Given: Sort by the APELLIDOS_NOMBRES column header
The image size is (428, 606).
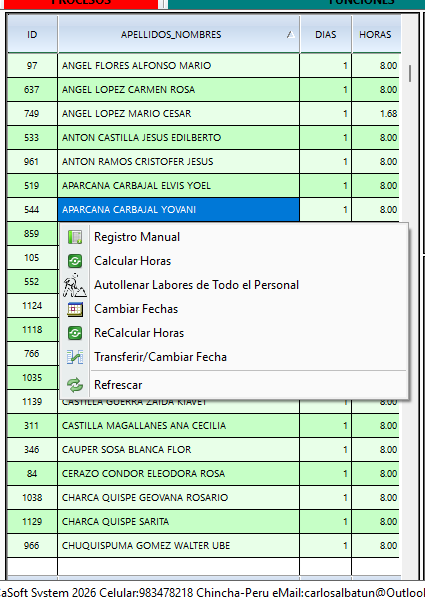Looking at the screenshot, I should coord(179,34).
